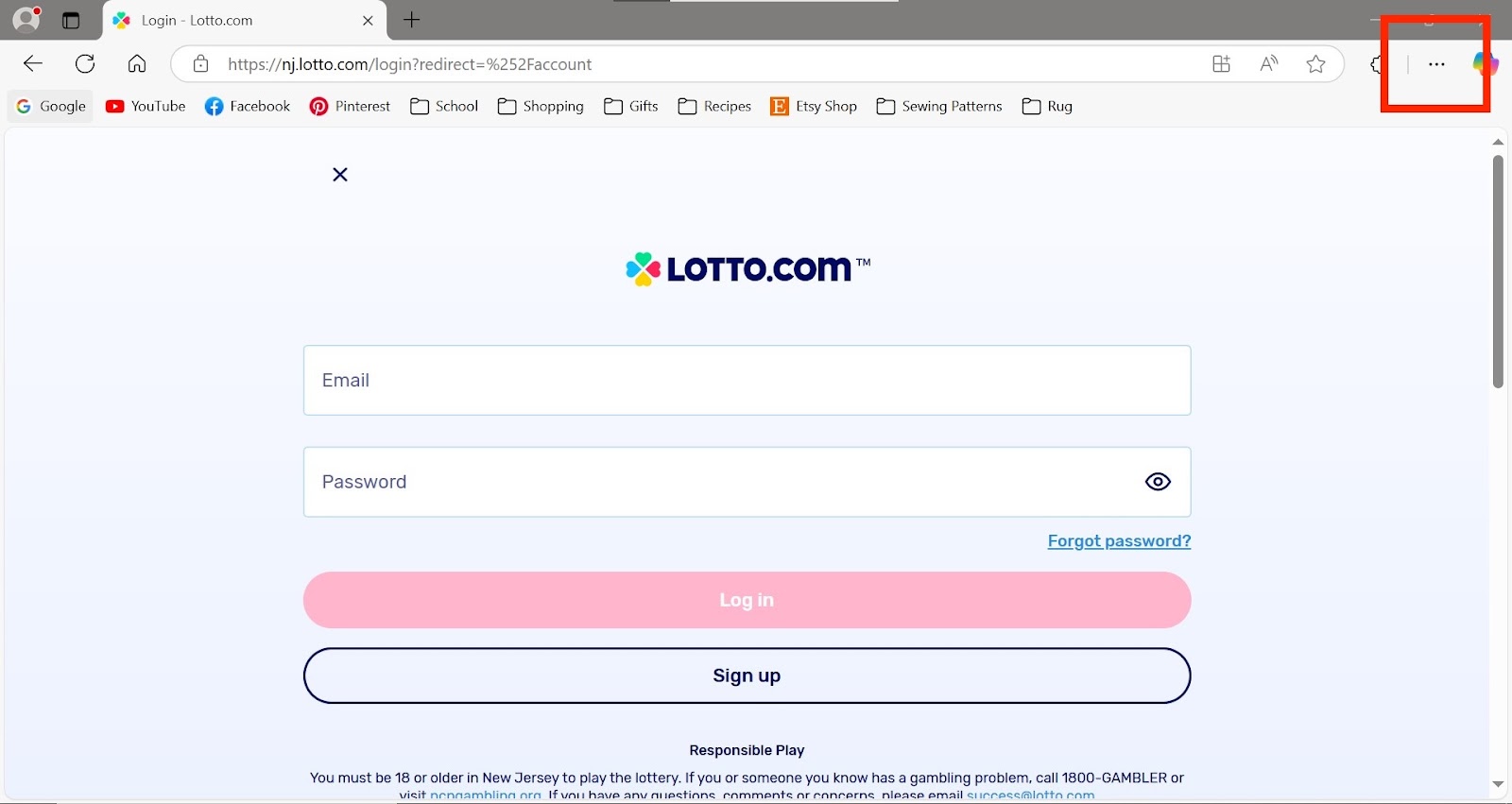The width and height of the screenshot is (1512, 804).
Task: Open Settings and more ellipsis menu
Action: pos(1436,64)
